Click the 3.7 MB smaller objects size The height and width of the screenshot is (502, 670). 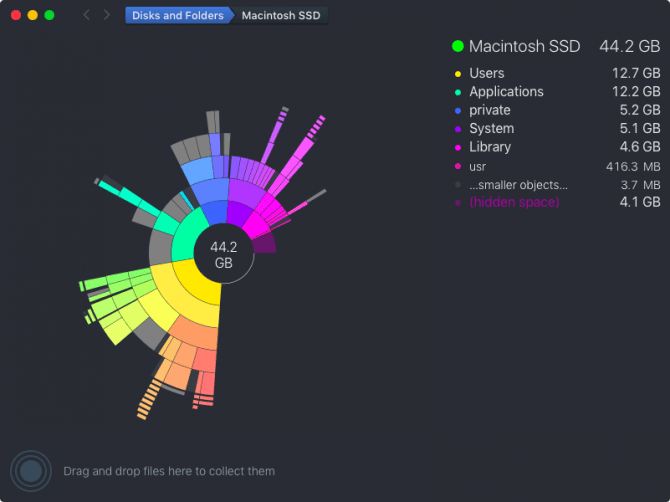pos(640,185)
